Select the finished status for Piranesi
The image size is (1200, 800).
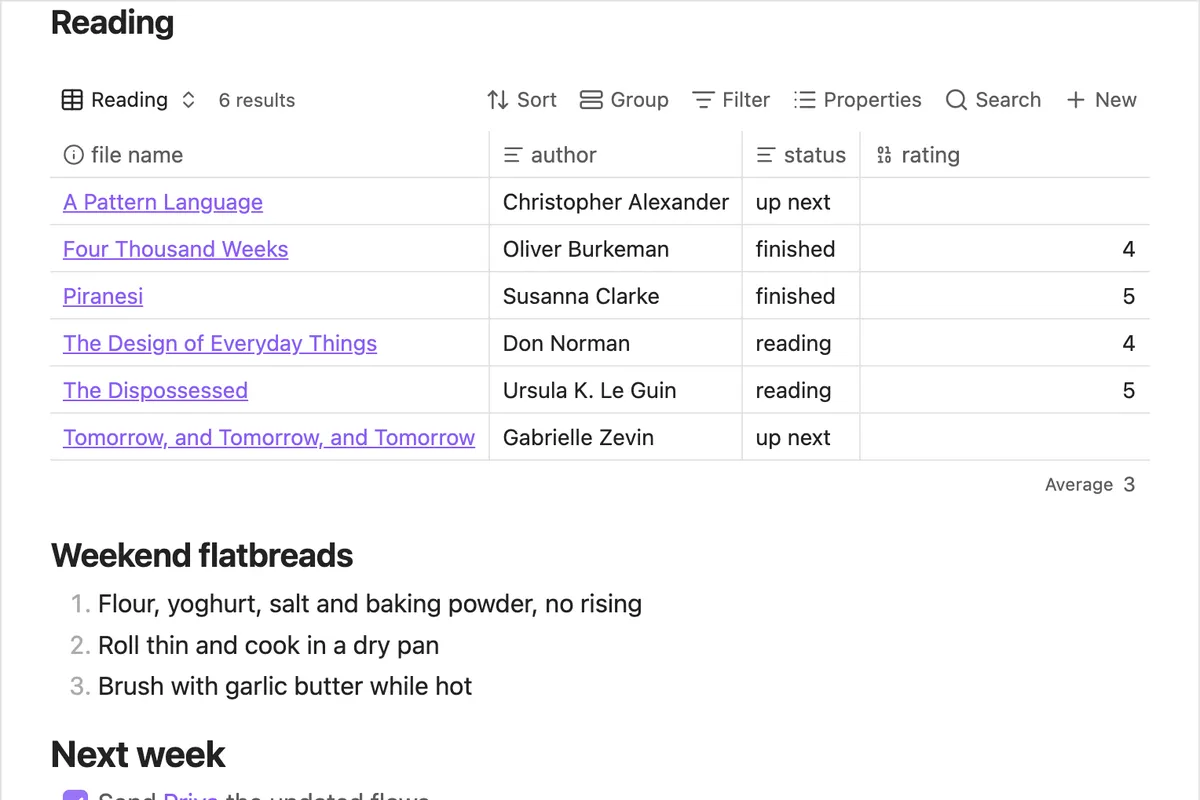click(801, 296)
